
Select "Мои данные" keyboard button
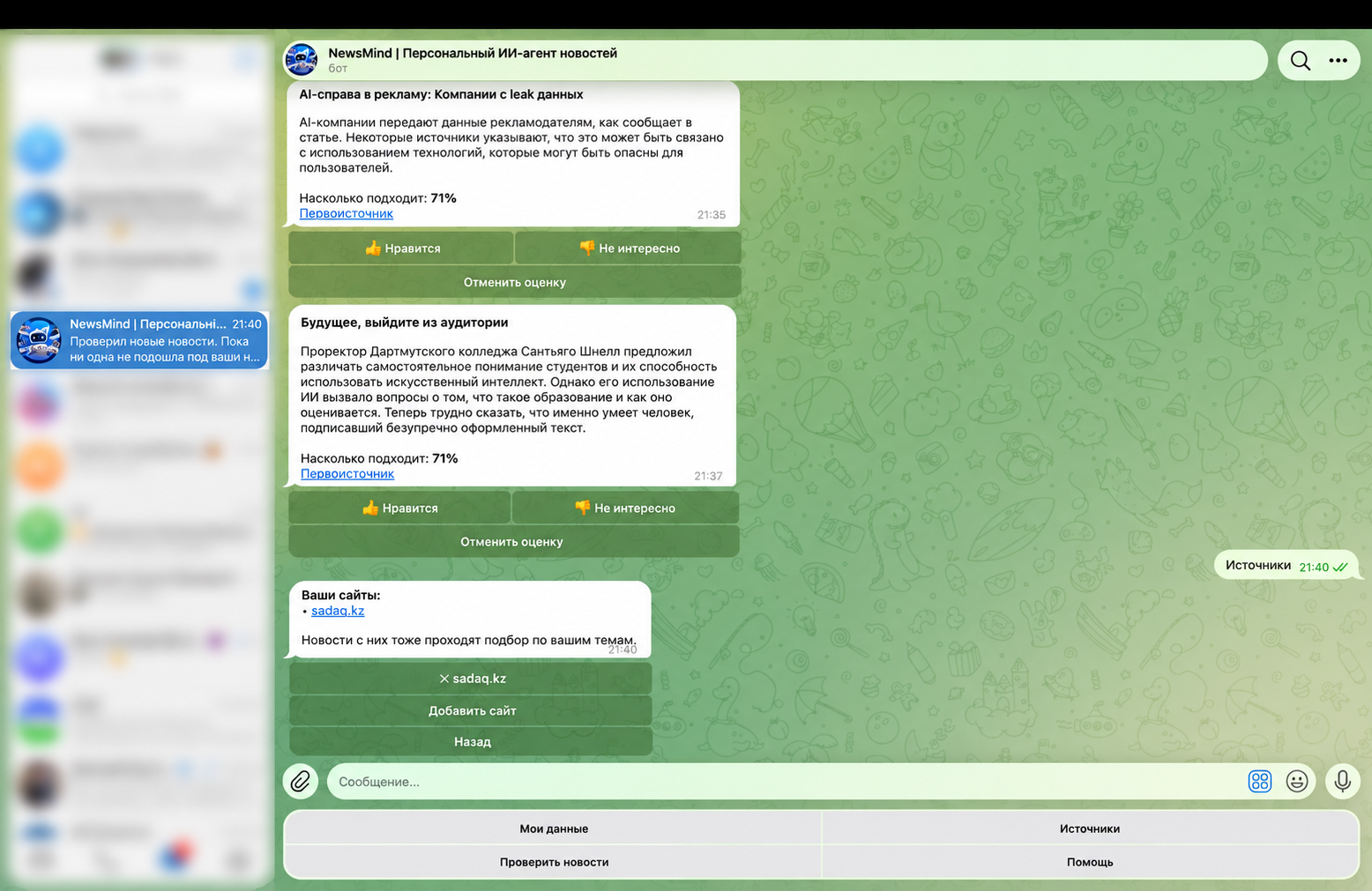(x=554, y=828)
